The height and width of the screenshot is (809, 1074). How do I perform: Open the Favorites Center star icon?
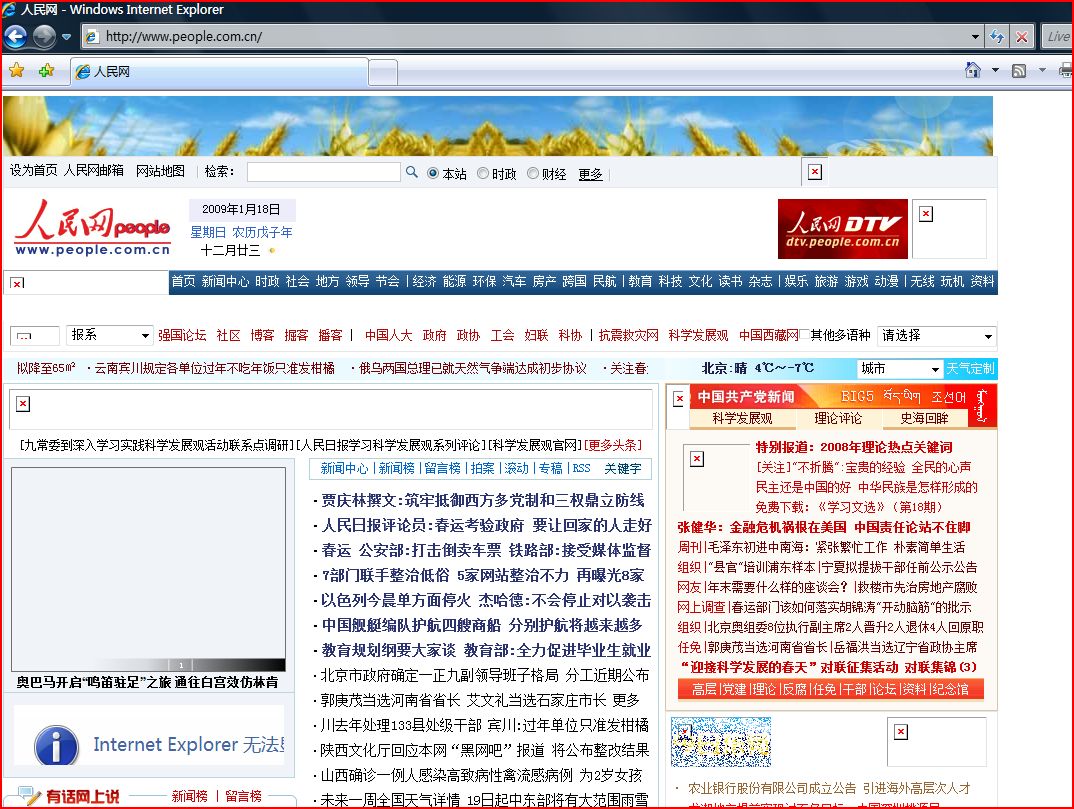click(16, 70)
